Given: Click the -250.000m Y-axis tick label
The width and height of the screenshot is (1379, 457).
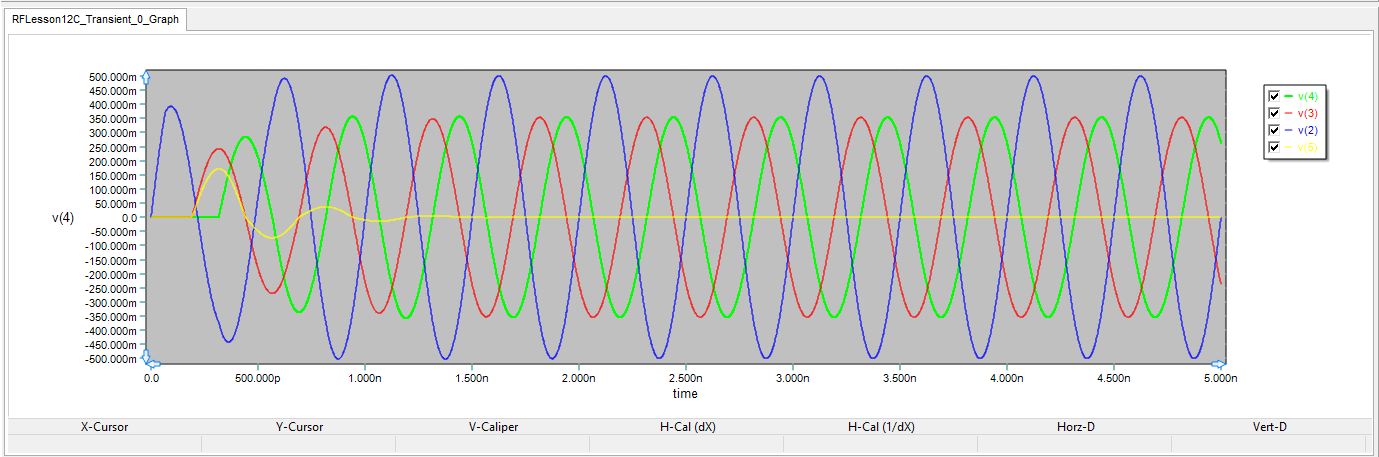Looking at the screenshot, I should pos(112,288).
